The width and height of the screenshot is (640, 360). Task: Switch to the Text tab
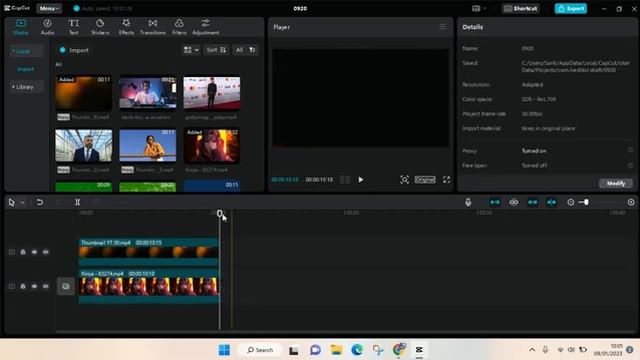pyautogui.click(x=73, y=27)
